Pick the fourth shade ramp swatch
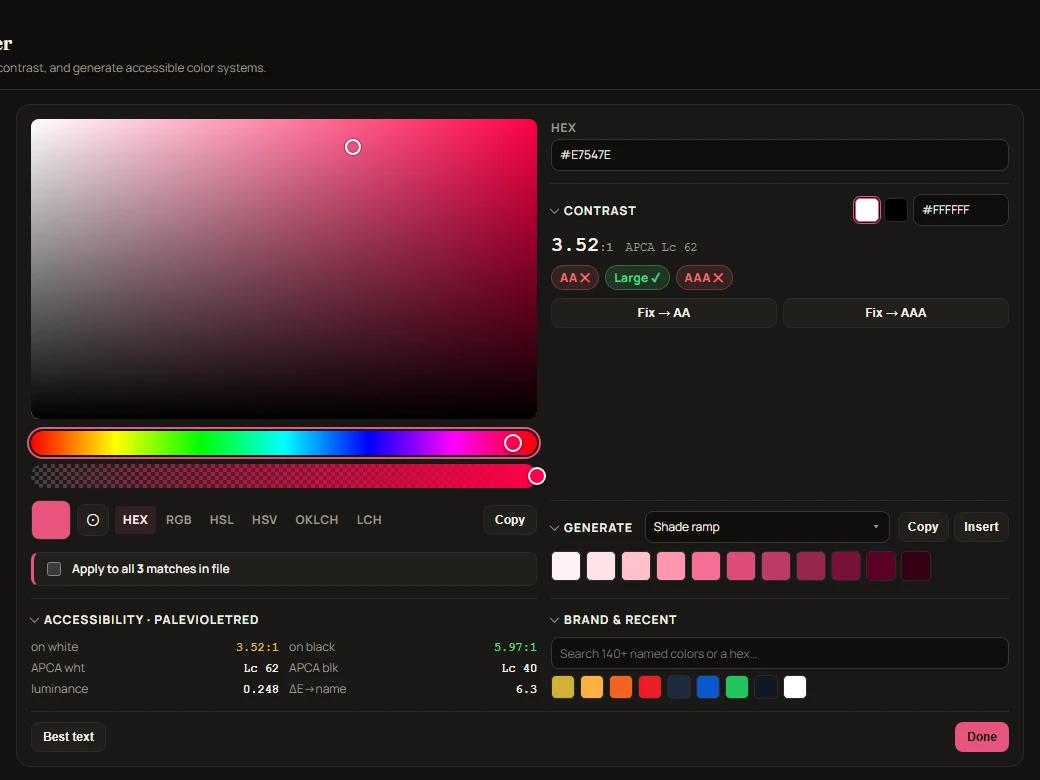The width and height of the screenshot is (1040, 780). pos(671,566)
